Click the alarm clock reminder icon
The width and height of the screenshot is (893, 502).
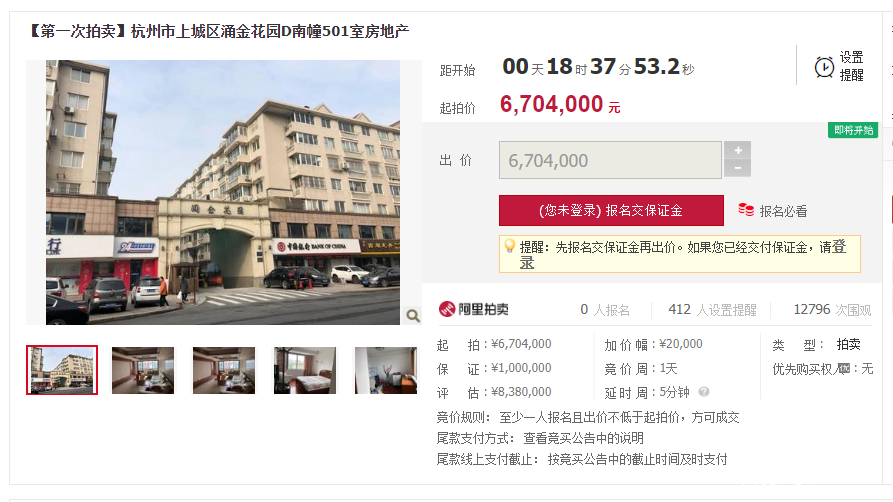tap(824, 67)
